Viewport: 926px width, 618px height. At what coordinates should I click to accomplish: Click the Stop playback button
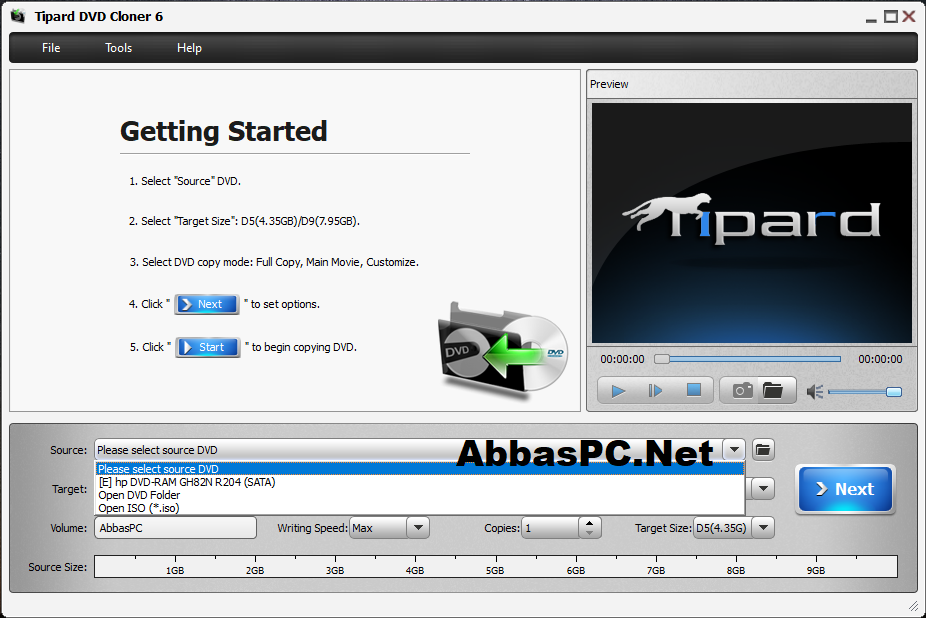[694, 391]
